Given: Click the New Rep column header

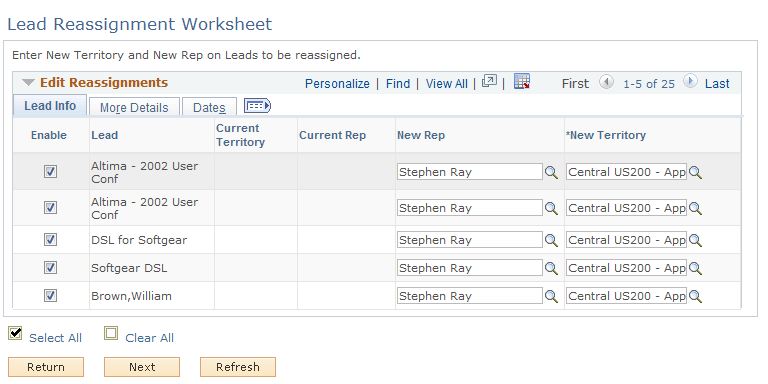Looking at the screenshot, I should pos(421,135).
